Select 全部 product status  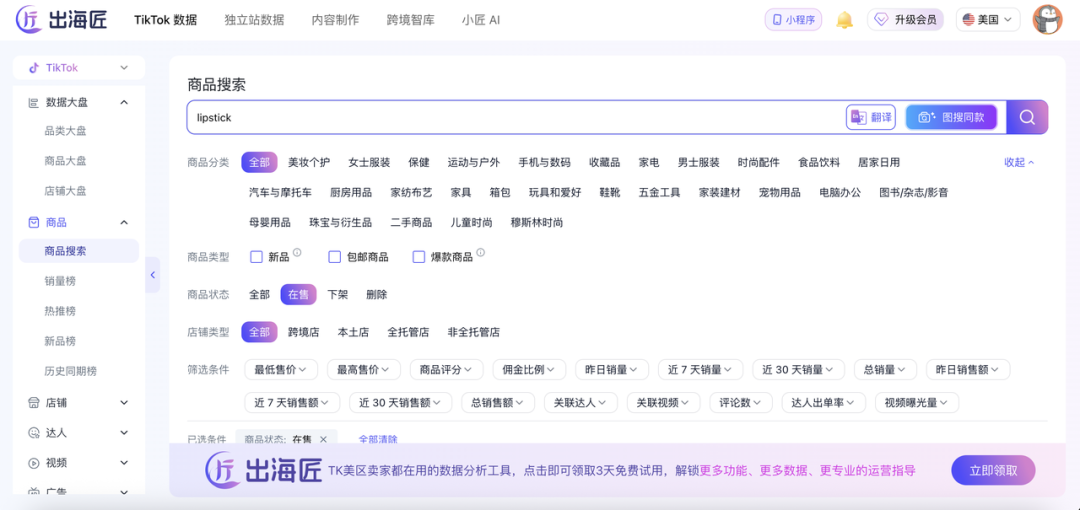[x=259, y=294]
